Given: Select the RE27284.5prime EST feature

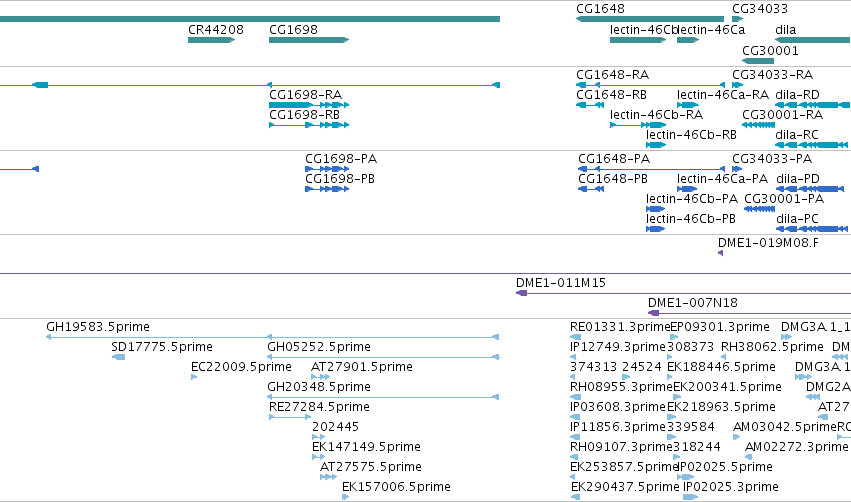Looking at the screenshot, I should click(x=290, y=417).
